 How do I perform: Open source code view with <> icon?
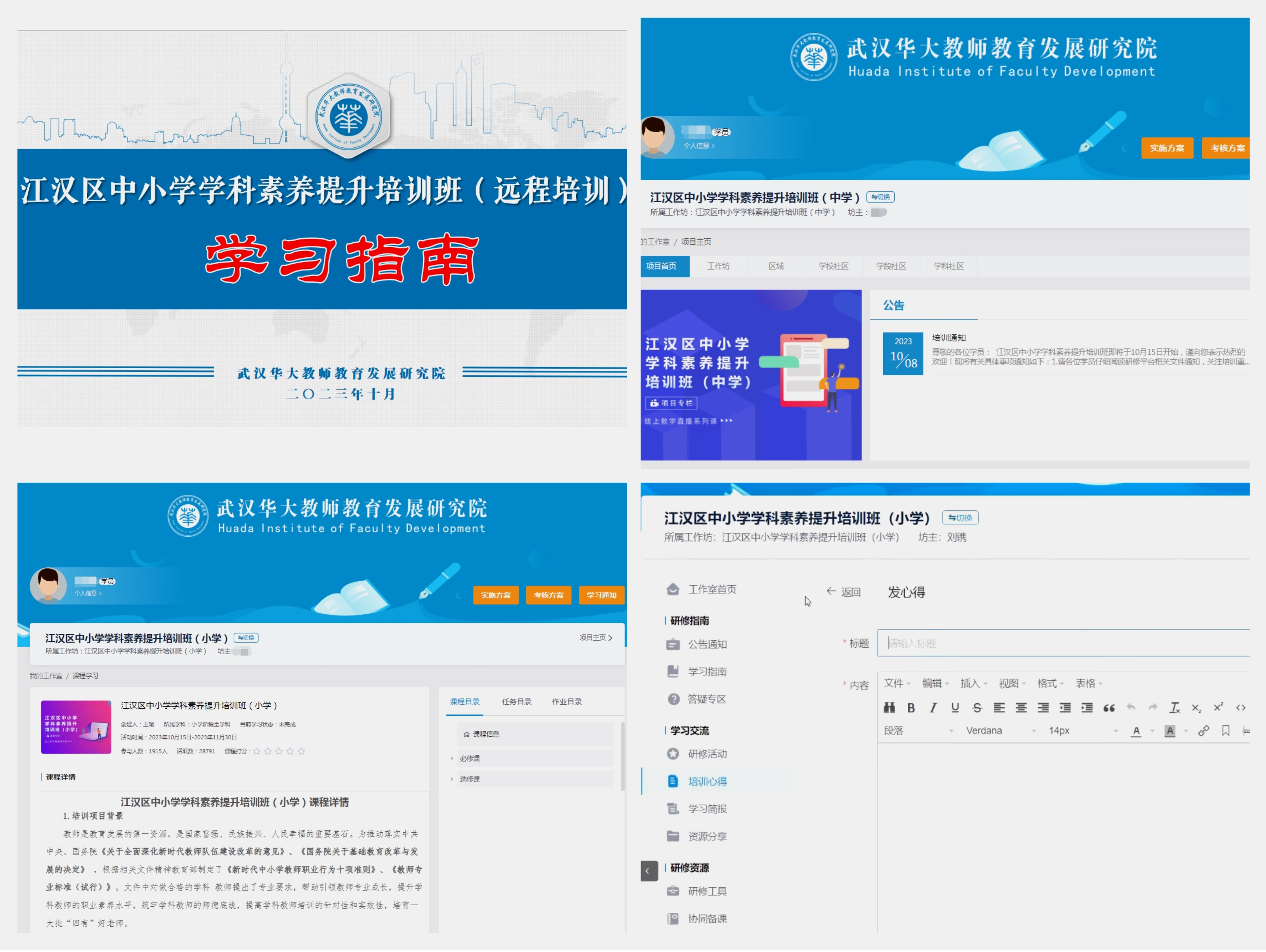coord(1240,708)
